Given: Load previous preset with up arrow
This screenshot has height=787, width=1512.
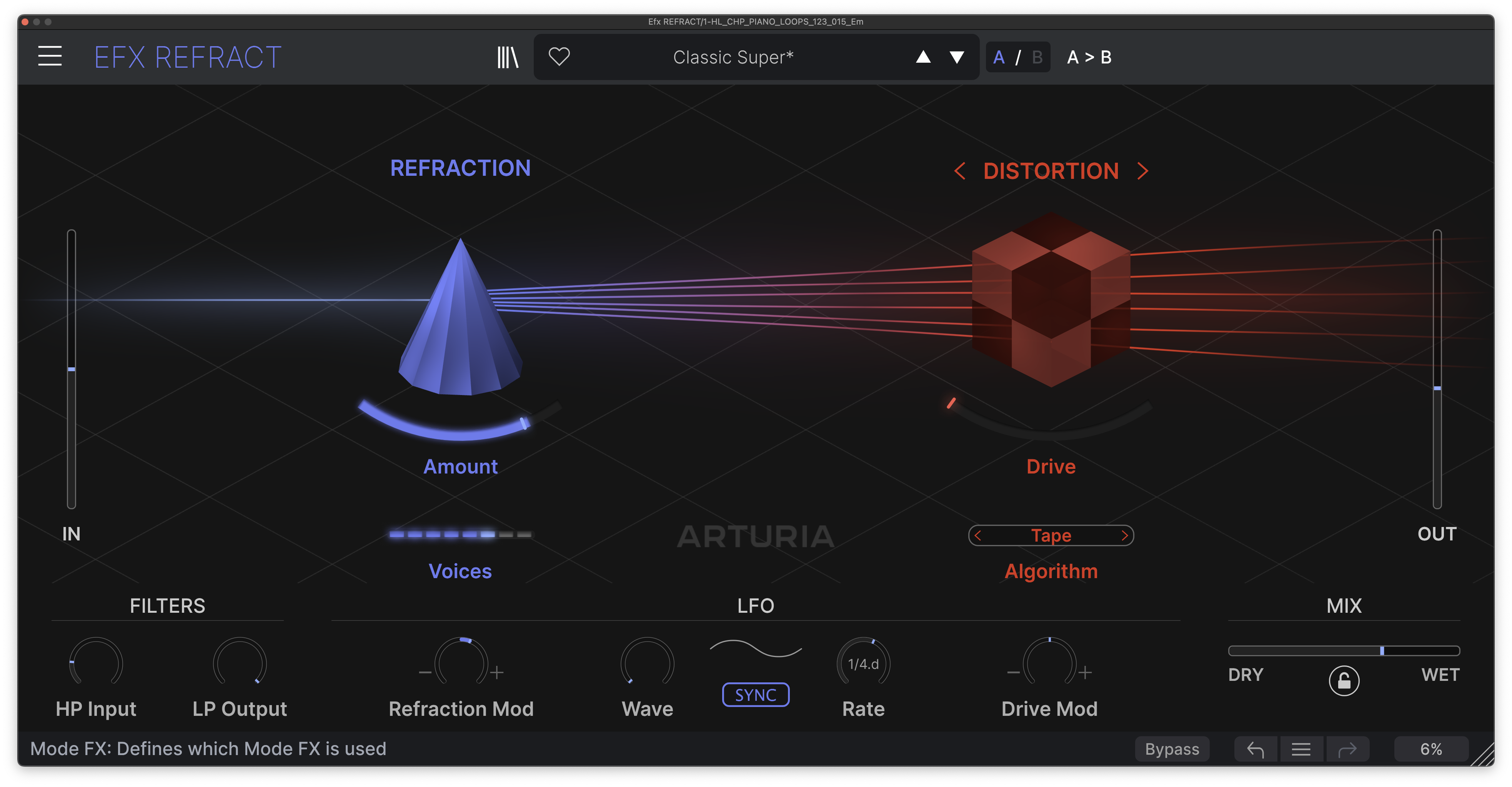Looking at the screenshot, I should 923,57.
